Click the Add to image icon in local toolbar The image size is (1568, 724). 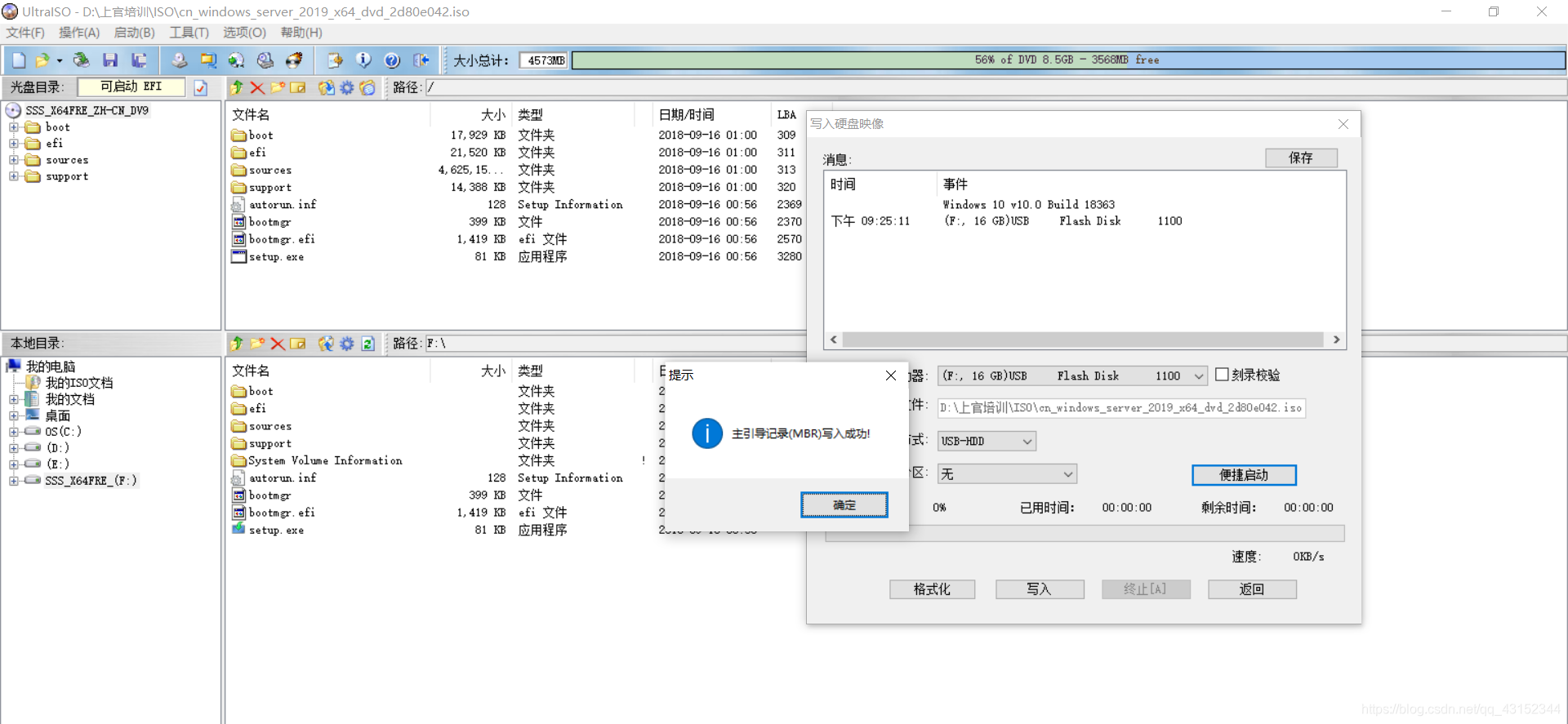(x=326, y=344)
